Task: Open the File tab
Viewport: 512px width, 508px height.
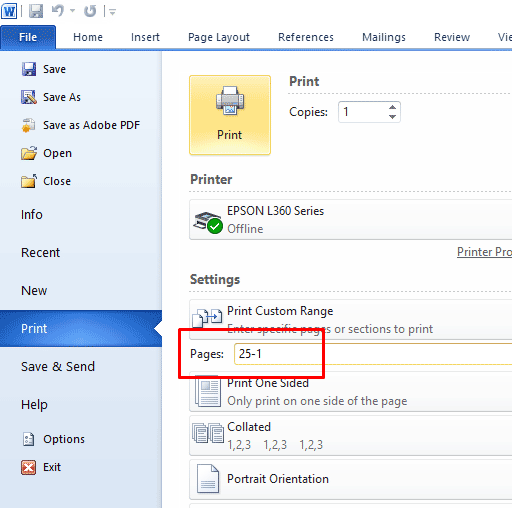Action: [x=28, y=37]
